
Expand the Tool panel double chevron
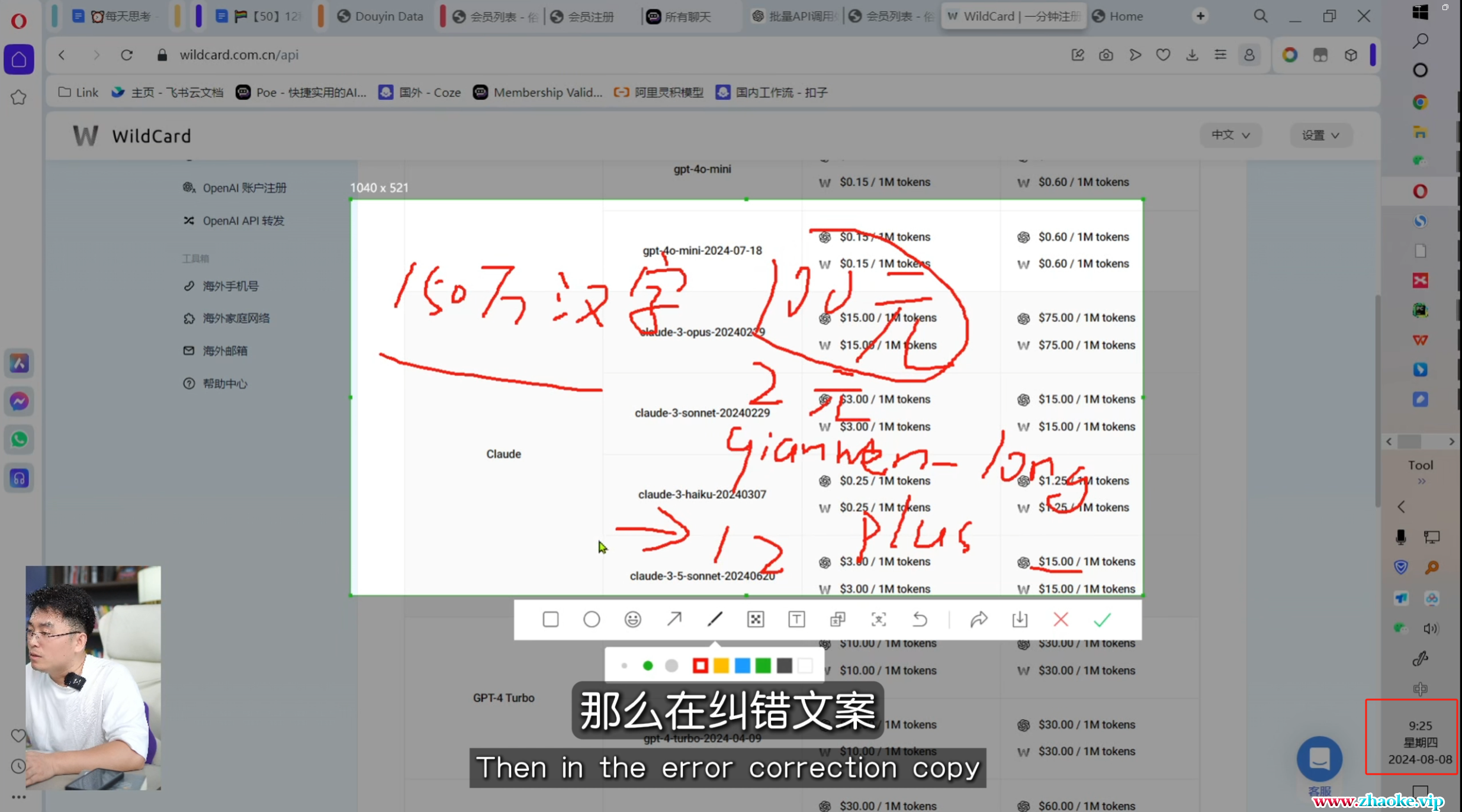[x=1421, y=481]
